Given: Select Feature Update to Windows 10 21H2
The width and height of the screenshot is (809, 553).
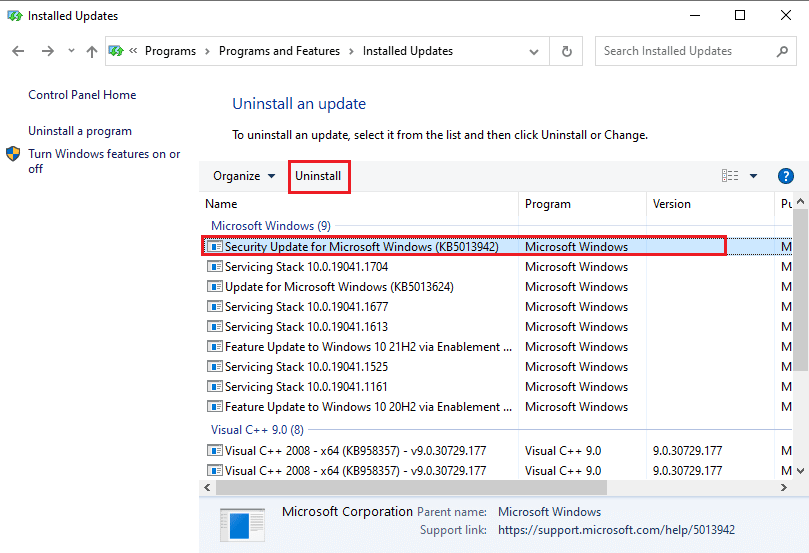Looking at the screenshot, I should tap(496, 347).
